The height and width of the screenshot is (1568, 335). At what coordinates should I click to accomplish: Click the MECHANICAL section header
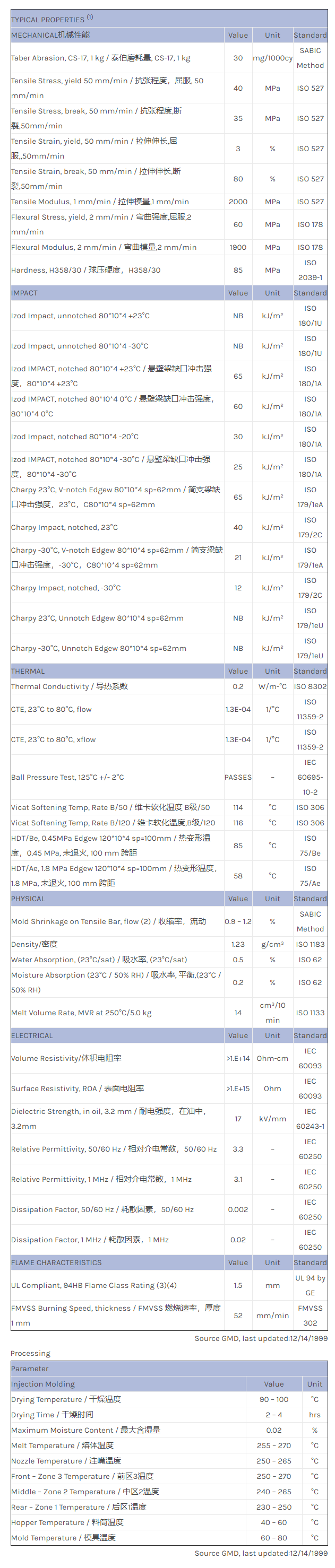(50, 36)
